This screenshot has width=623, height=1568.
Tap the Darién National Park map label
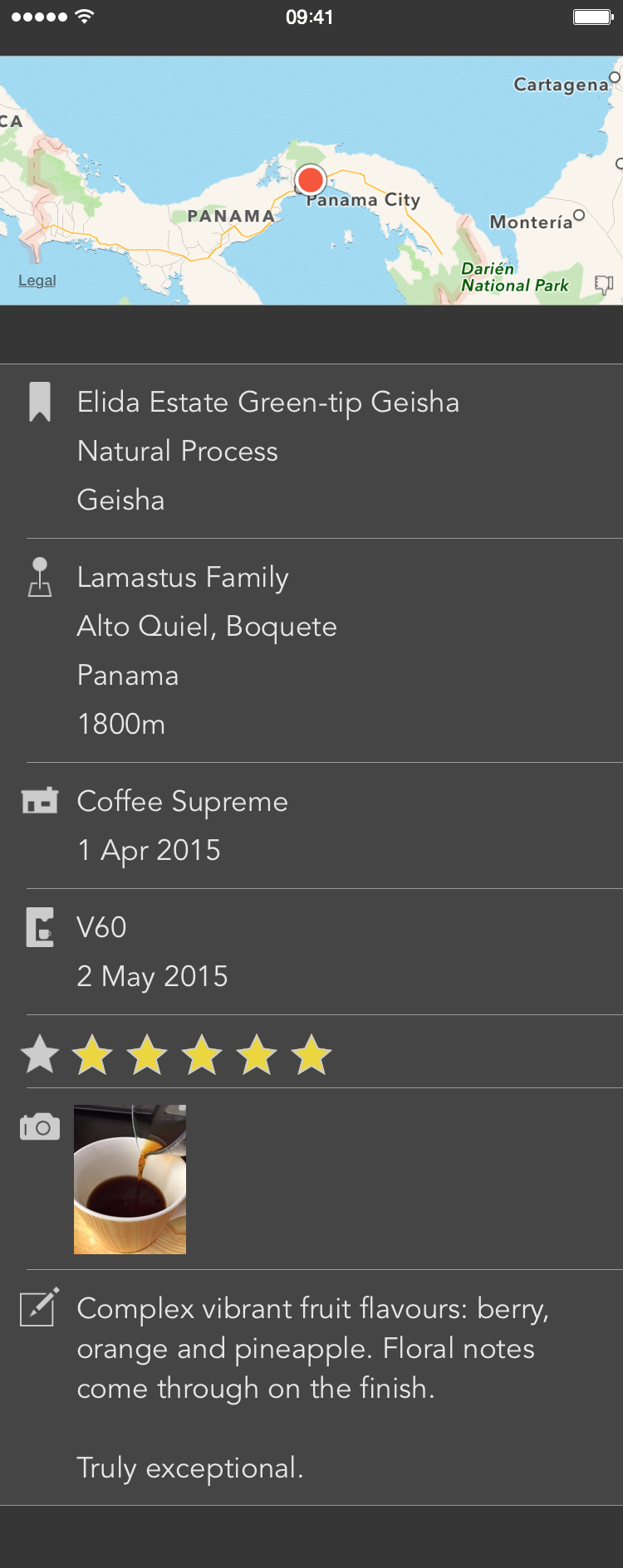coord(514,277)
